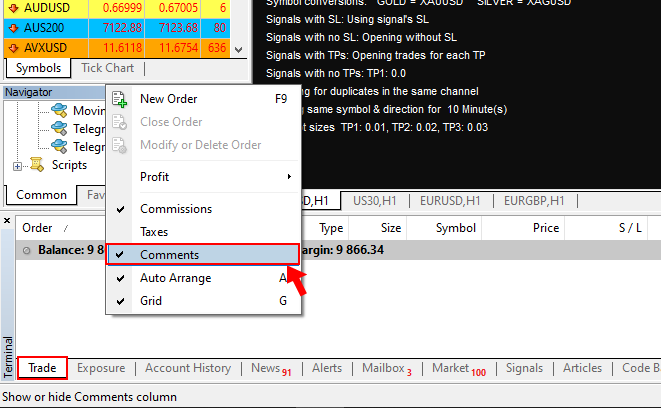The width and height of the screenshot is (661, 408).
Task: Click the AUS200 down-arrow symbol icon
Action: [13, 27]
